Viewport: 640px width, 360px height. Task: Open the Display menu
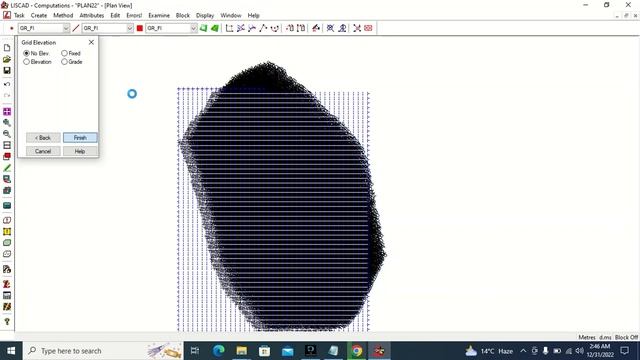tap(205, 15)
